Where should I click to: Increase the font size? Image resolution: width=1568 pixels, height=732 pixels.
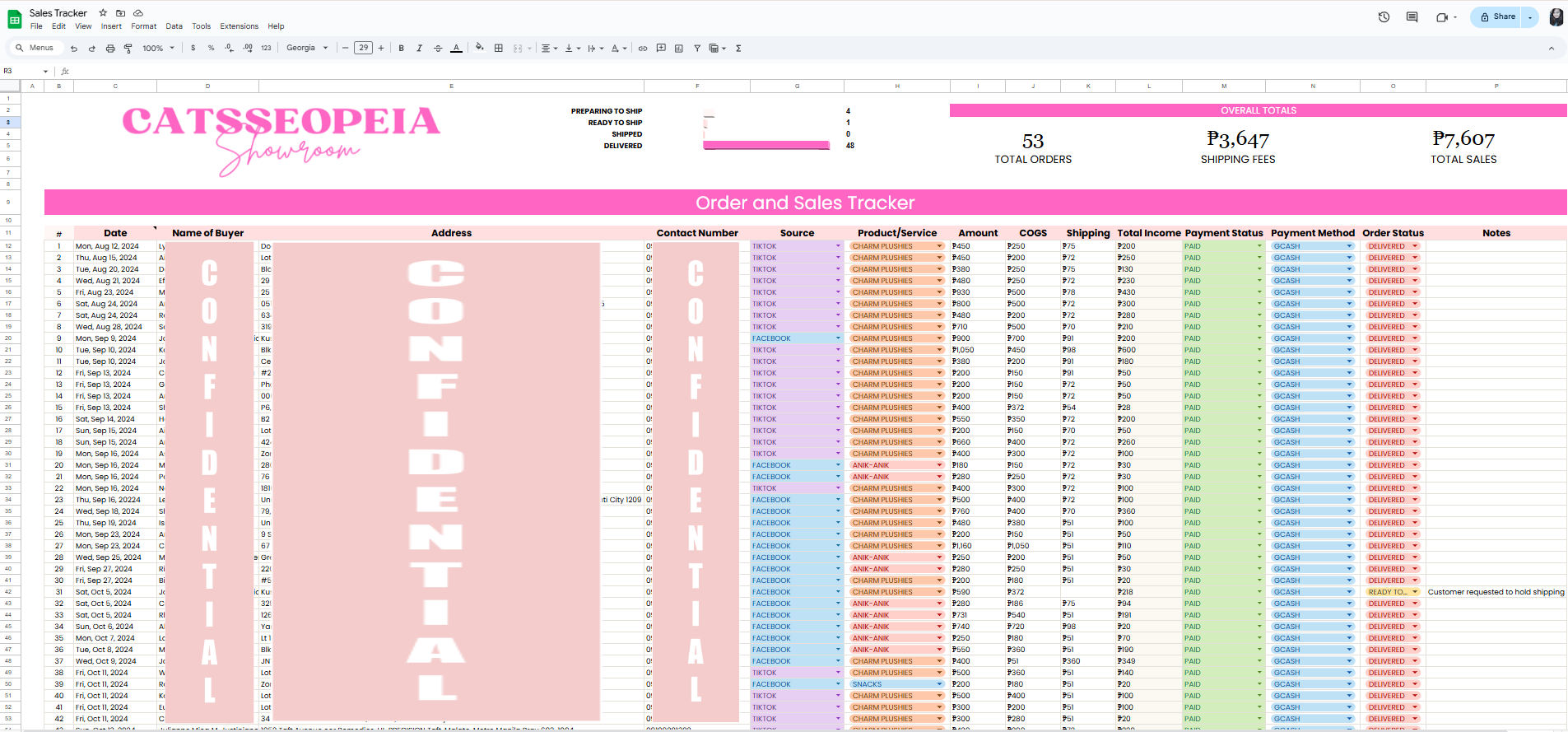coord(381,49)
